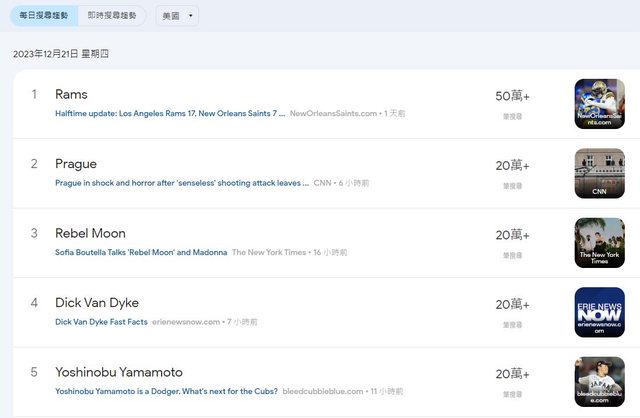Open the Rebel Moon New York Times thumbnail
The width and height of the screenshot is (640, 418).
coord(599,243)
